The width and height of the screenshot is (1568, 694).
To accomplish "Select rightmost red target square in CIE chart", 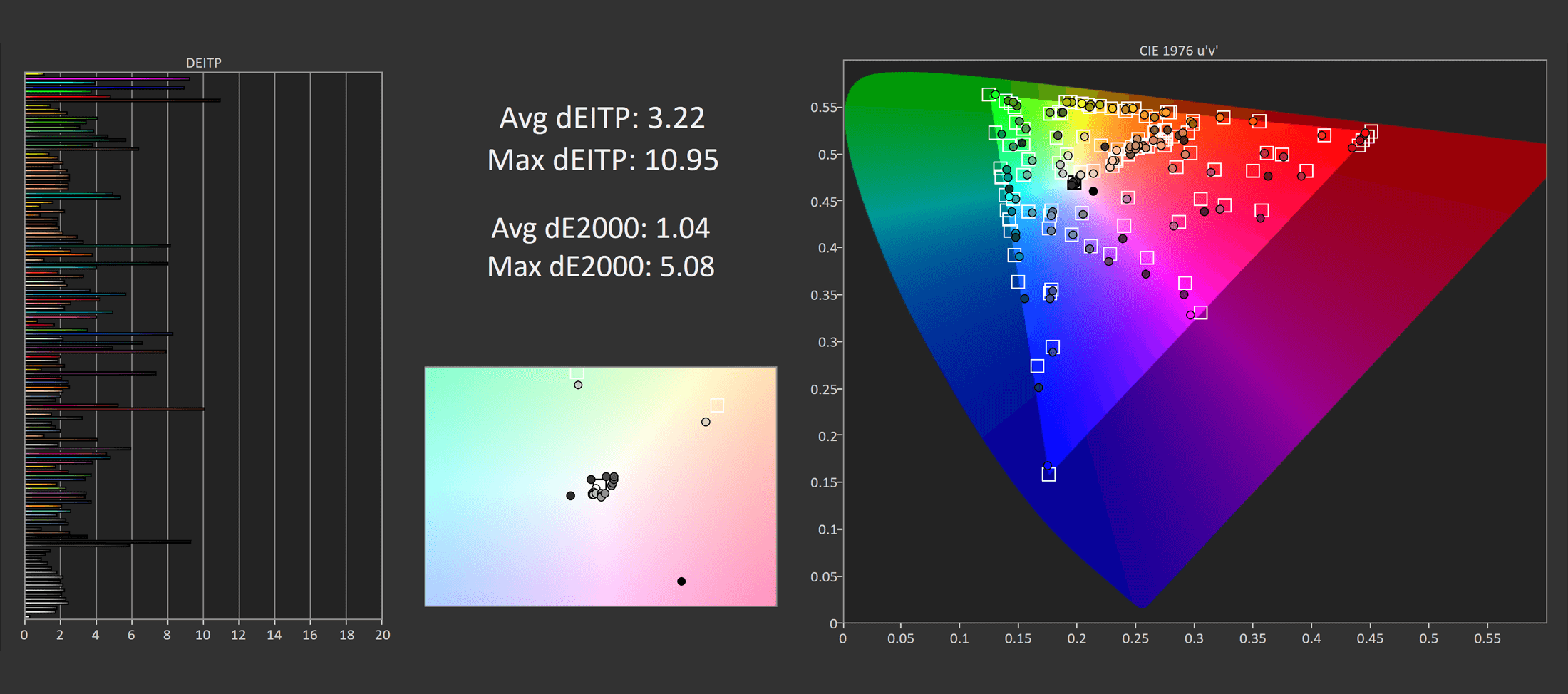I will (1371, 132).
